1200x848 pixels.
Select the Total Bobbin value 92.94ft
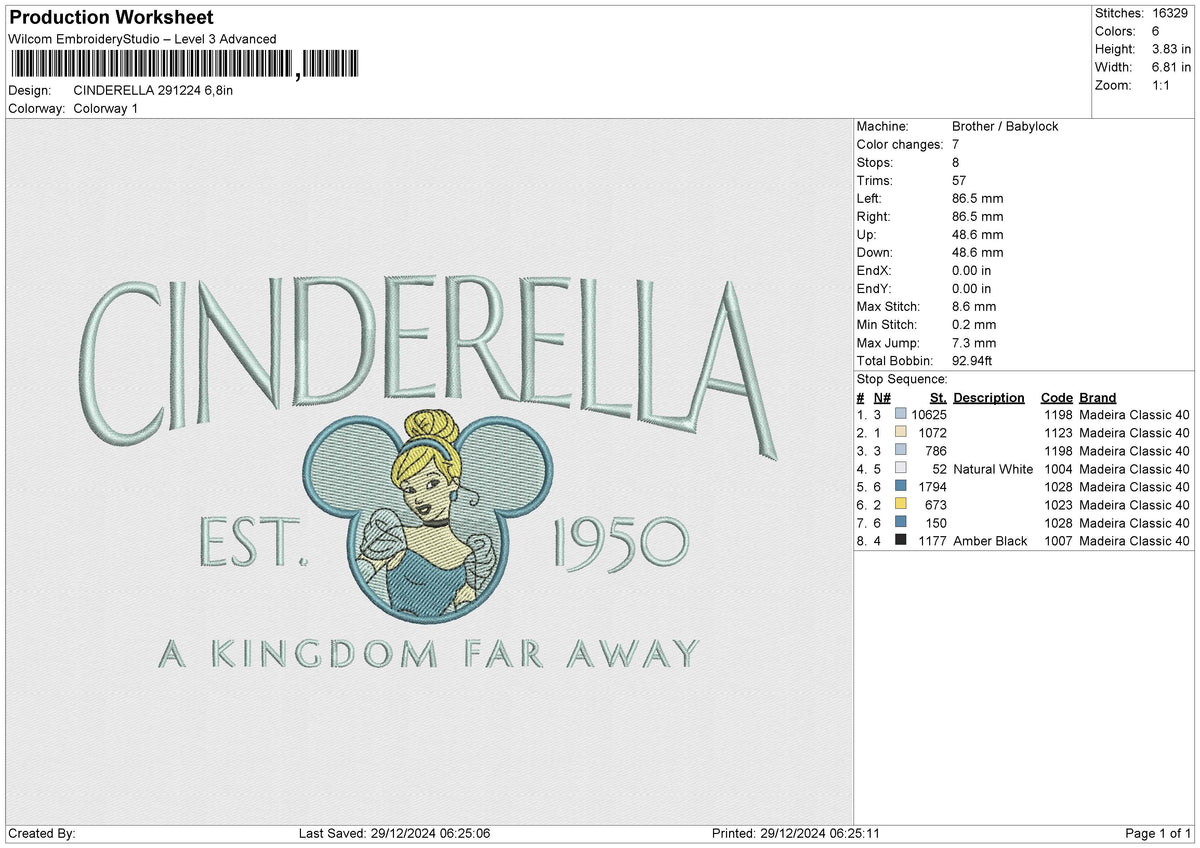pyautogui.click(x=972, y=360)
